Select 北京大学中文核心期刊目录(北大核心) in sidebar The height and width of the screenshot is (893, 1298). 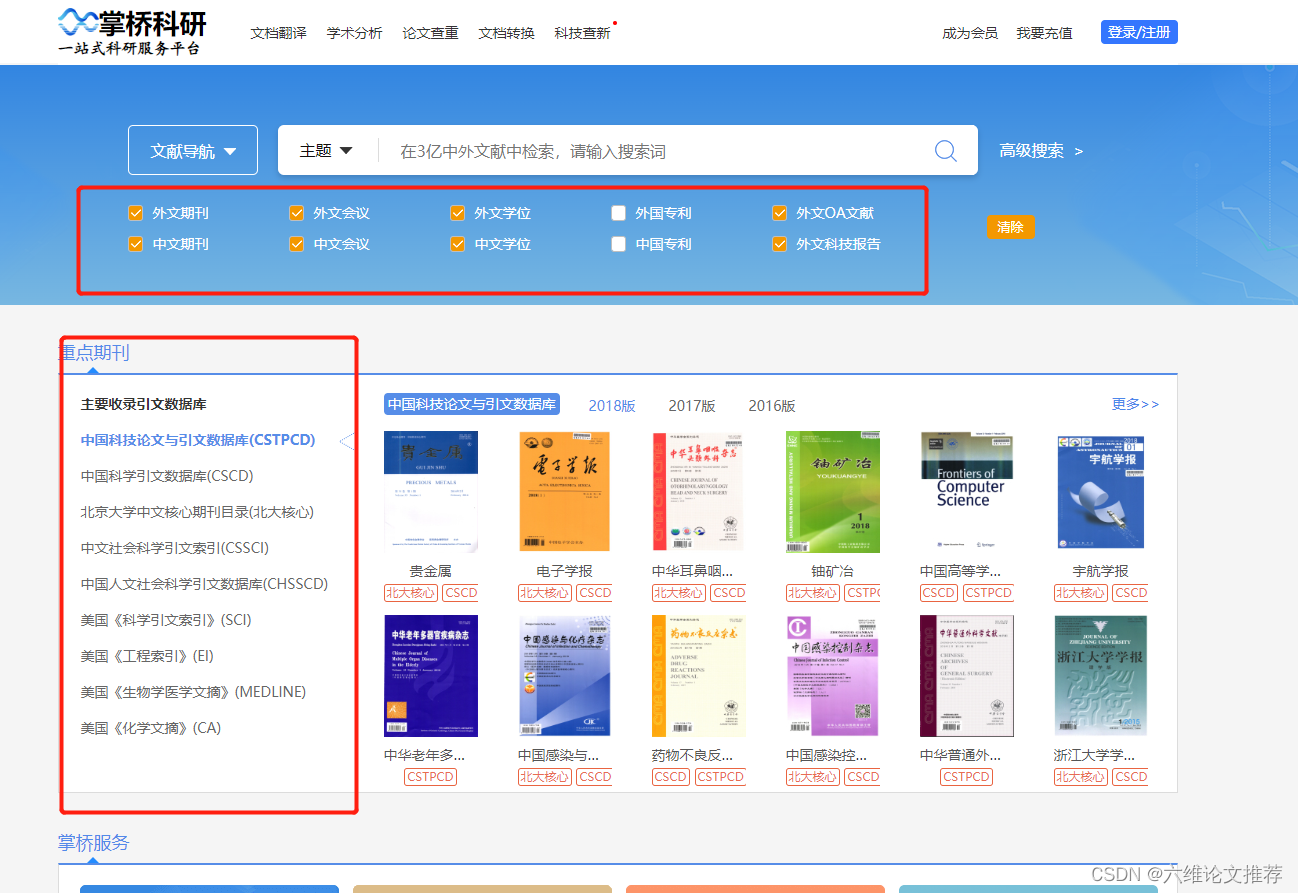click(197, 512)
